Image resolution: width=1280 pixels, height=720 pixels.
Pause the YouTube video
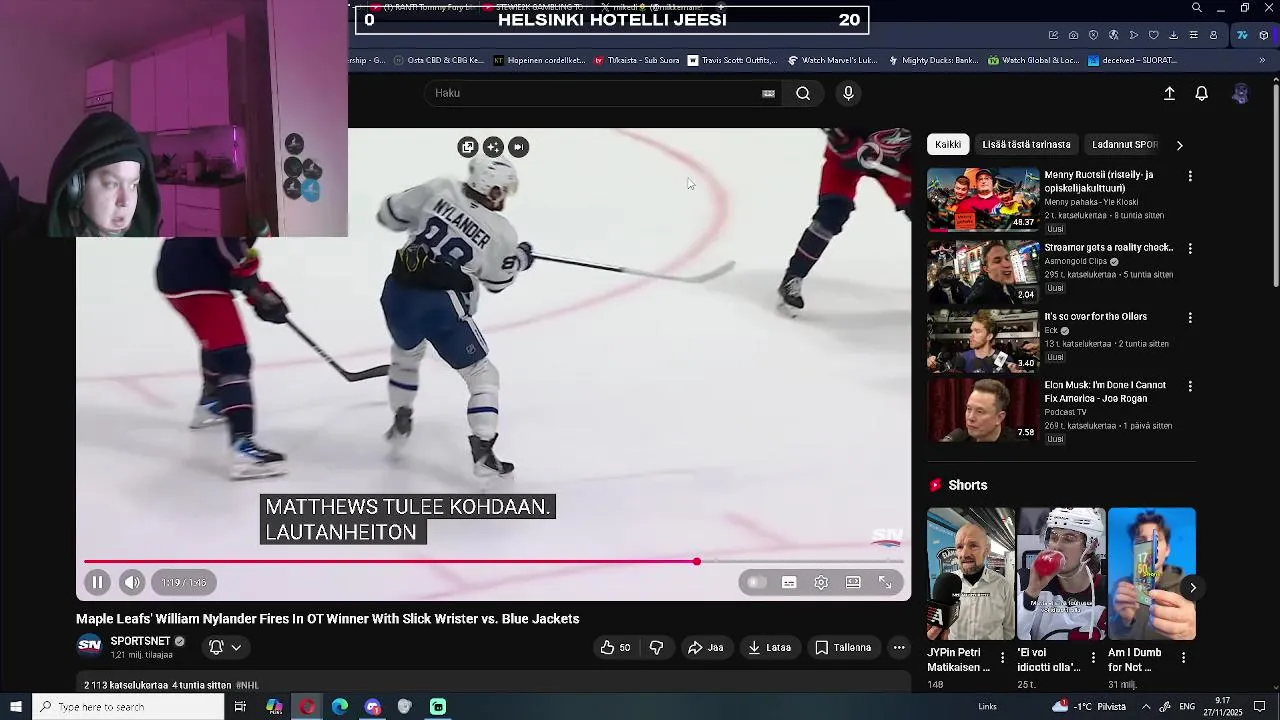point(97,582)
